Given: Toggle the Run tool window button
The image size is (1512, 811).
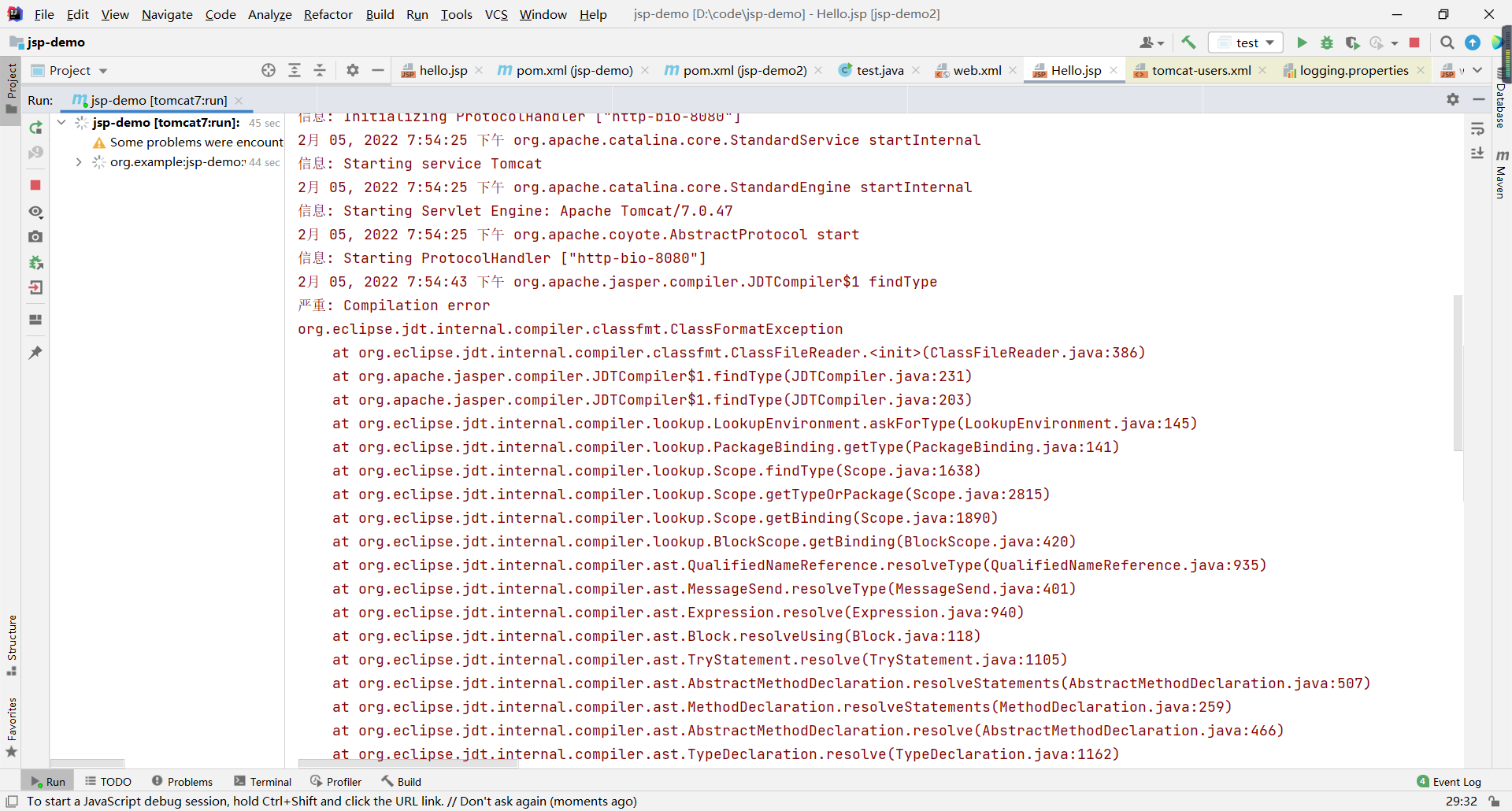Looking at the screenshot, I should [47, 781].
